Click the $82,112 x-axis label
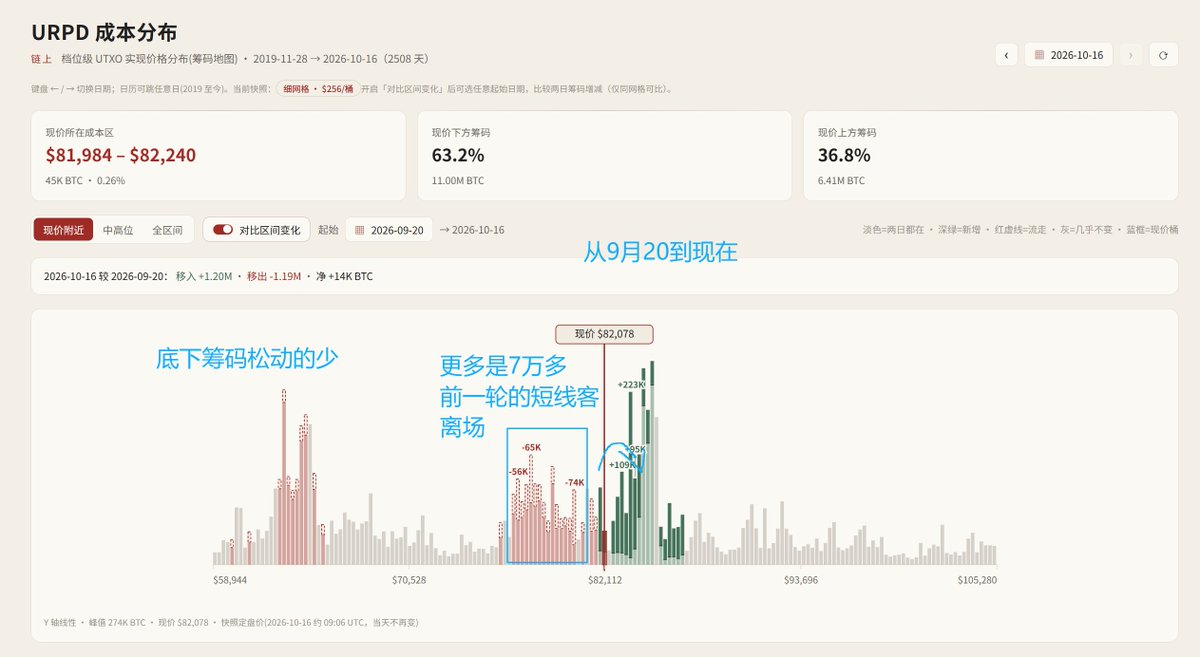Viewport: 1200px width, 657px height. pyautogui.click(x=604, y=580)
